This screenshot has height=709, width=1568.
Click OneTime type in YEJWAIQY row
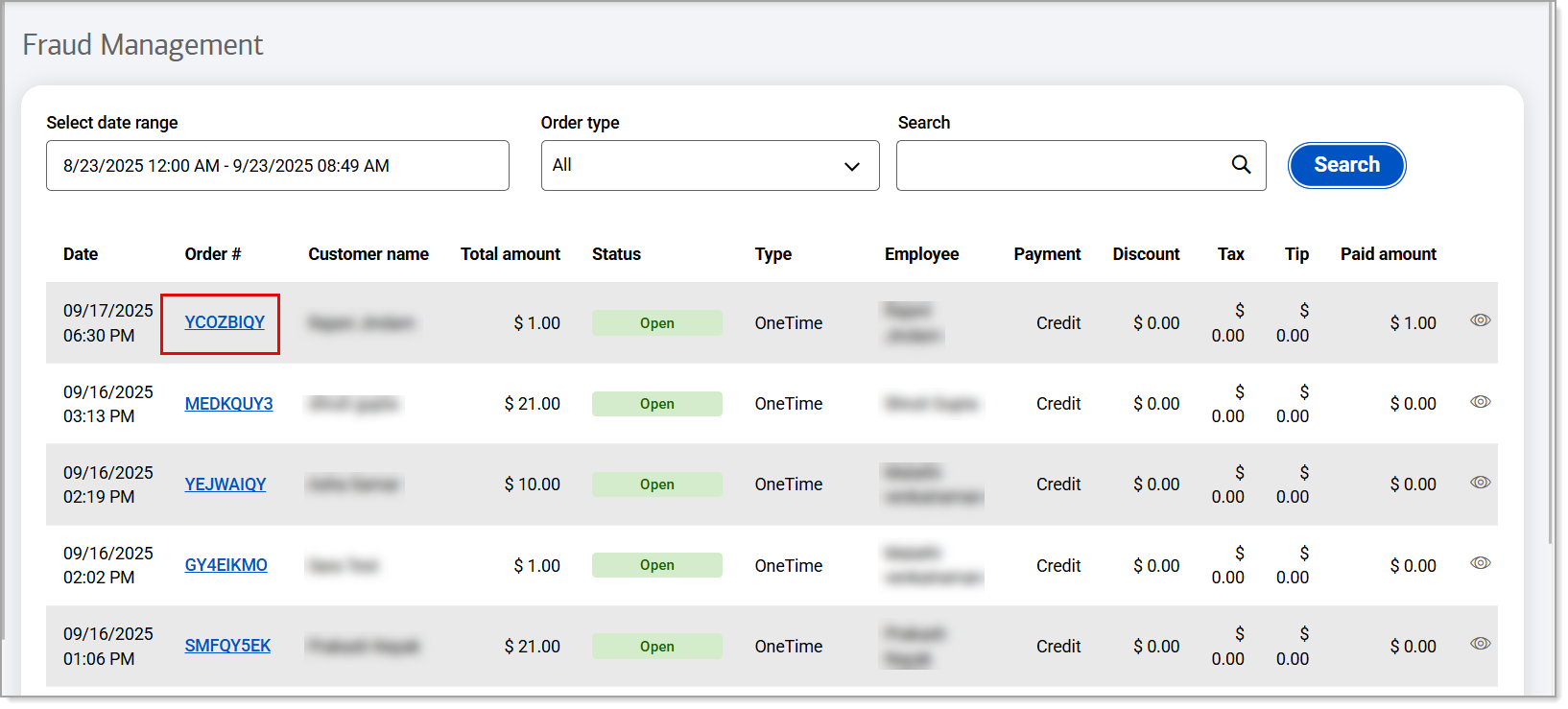pos(789,484)
